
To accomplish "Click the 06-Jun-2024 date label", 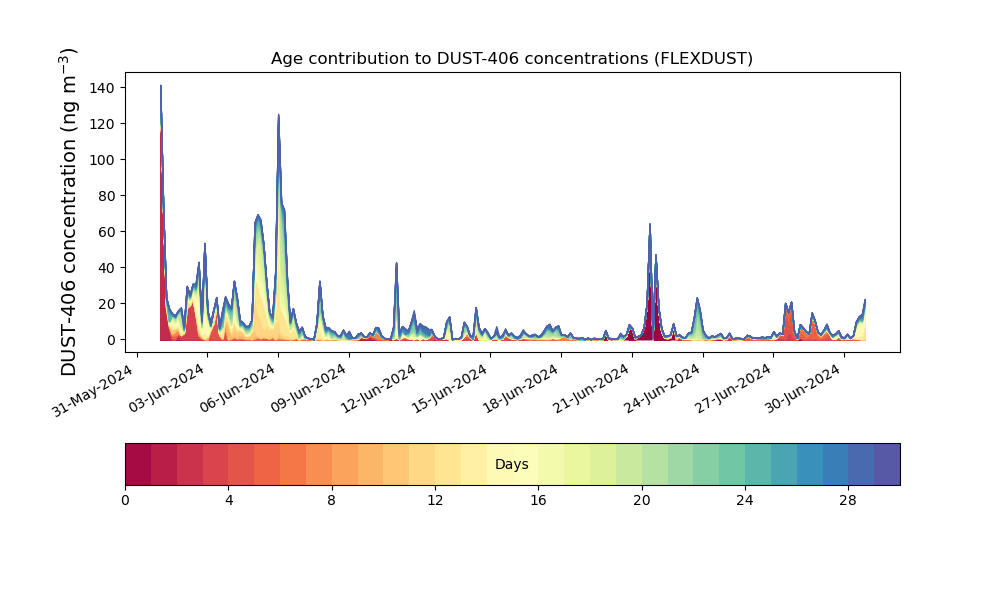I will pyautogui.click(x=238, y=388).
